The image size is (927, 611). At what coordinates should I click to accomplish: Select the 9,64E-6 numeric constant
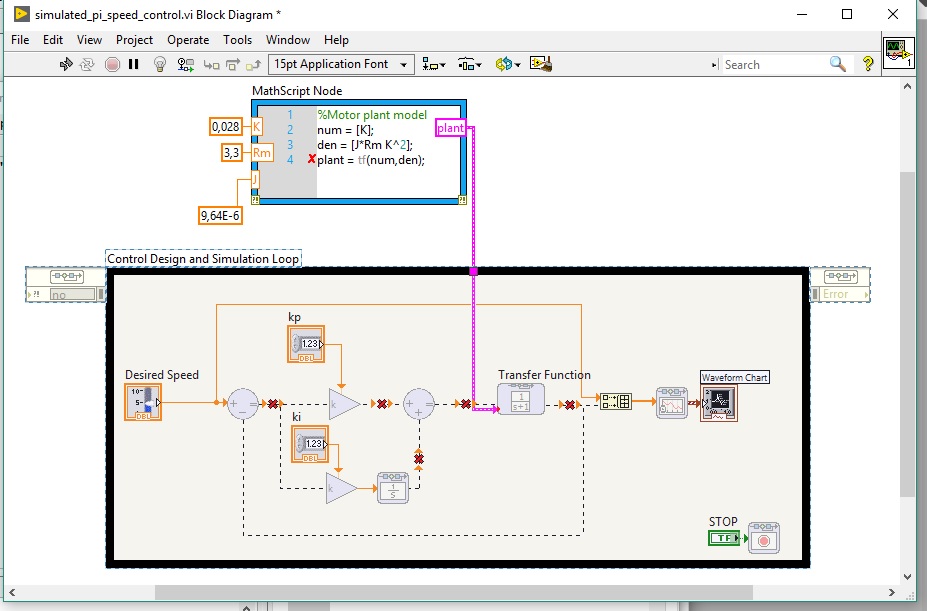(x=220, y=215)
